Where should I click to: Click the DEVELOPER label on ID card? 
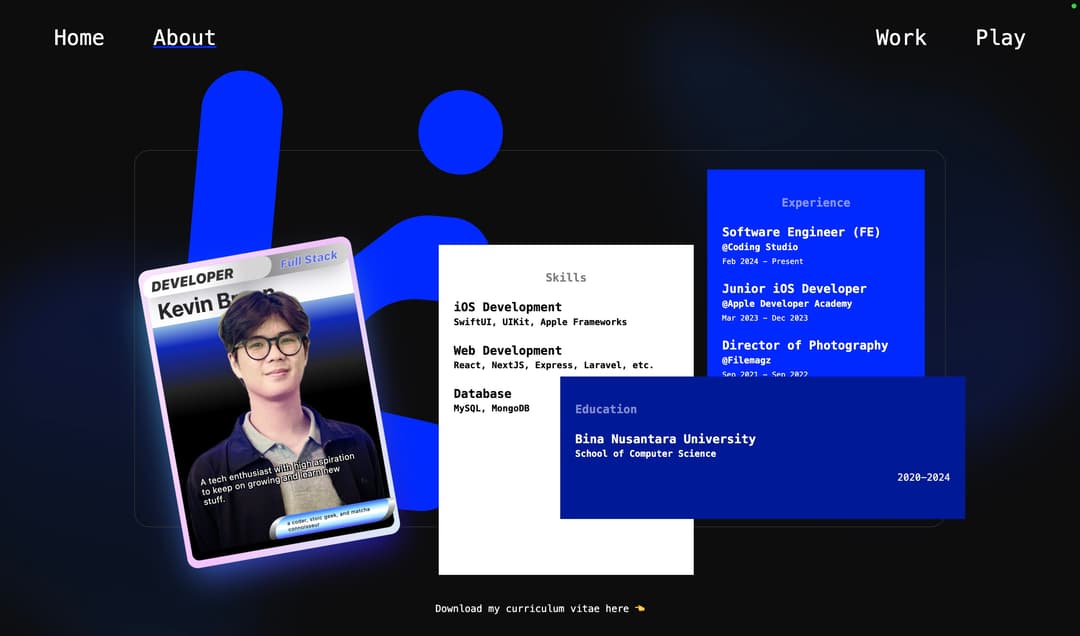192,279
